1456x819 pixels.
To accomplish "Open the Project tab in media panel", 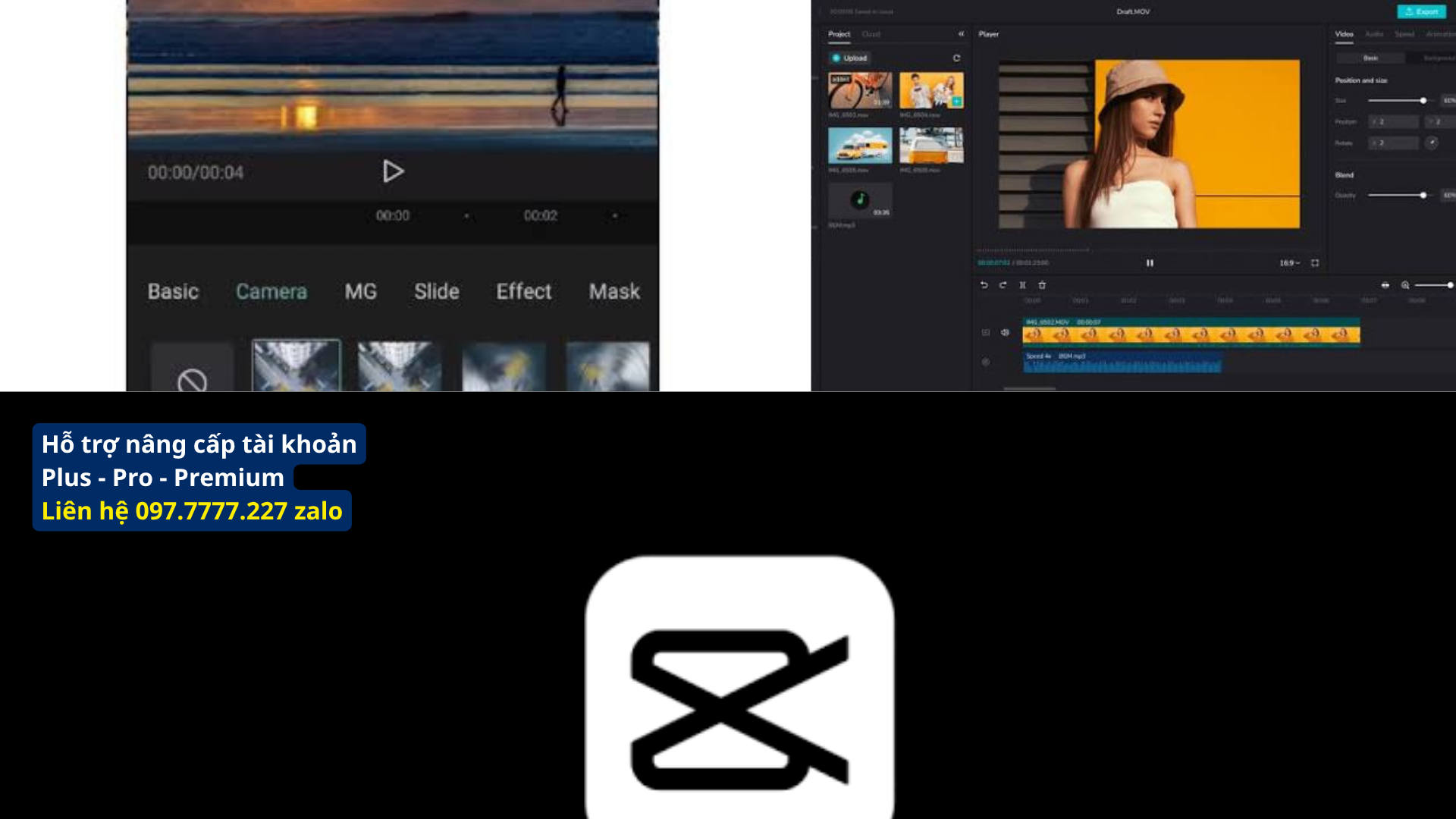I will pos(839,34).
